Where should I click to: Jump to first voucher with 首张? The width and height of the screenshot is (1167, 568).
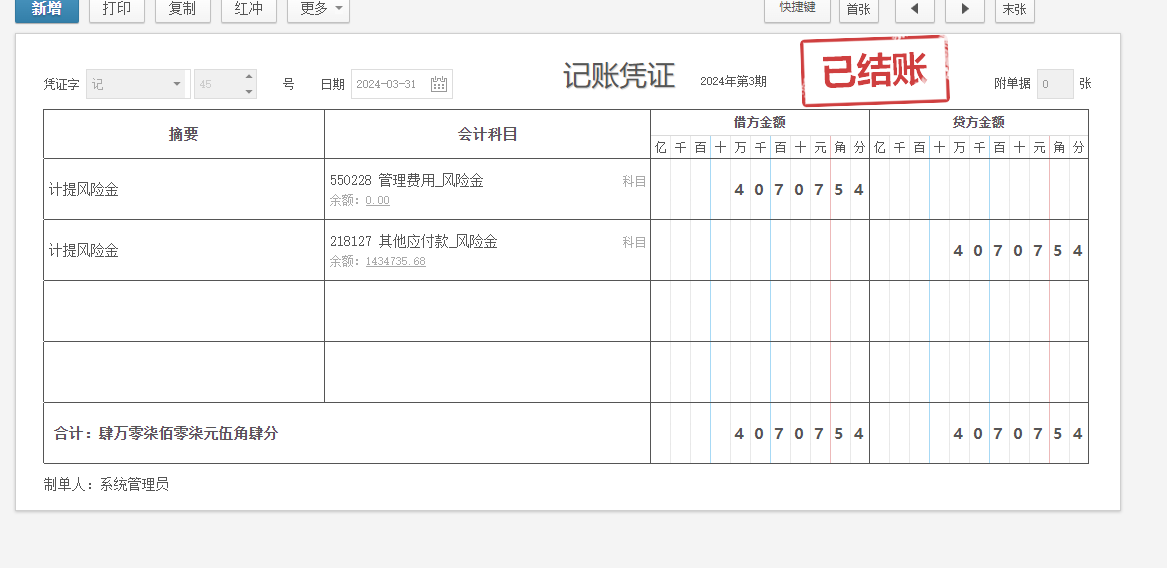pyautogui.click(x=857, y=9)
